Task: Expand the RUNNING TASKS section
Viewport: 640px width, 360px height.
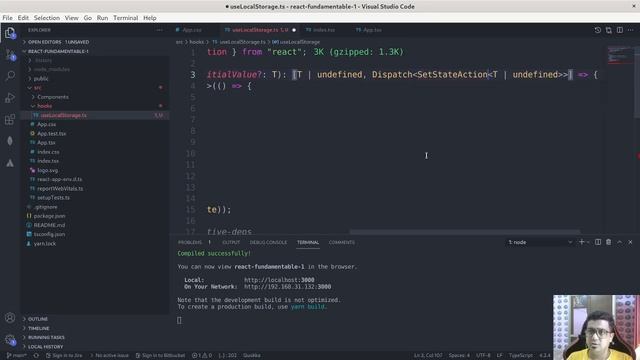Action: click(46, 338)
